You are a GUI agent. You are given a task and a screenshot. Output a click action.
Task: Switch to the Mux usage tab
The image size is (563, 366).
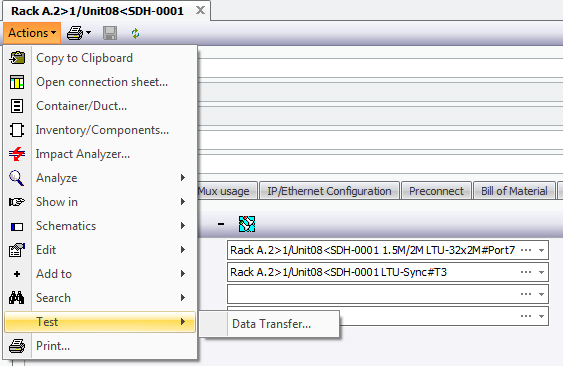click(227, 191)
